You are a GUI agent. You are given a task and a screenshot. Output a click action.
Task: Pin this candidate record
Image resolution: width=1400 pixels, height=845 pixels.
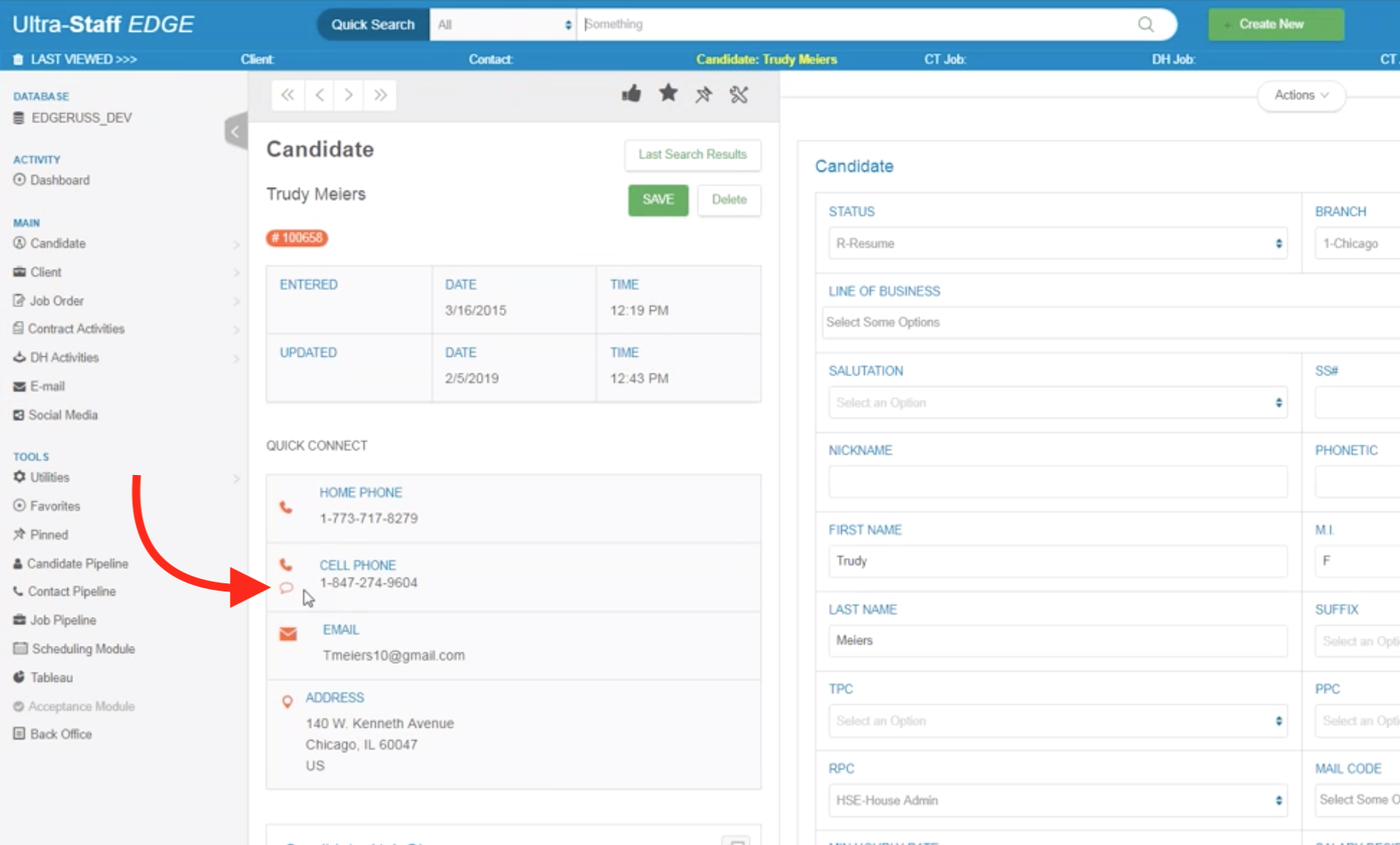coord(703,94)
